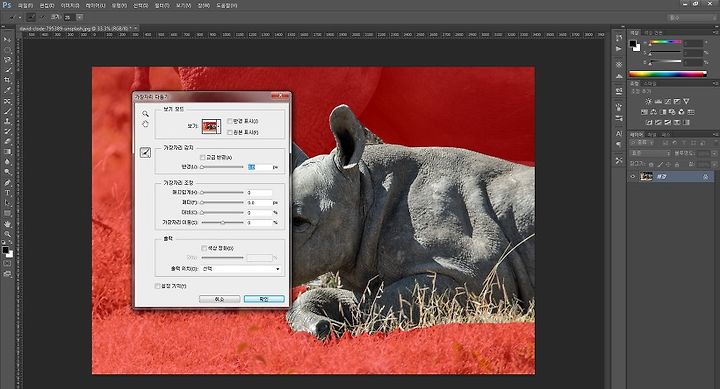Image resolution: width=720 pixels, height=389 pixels.
Task: Hide the background layer with eye icon
Action: pyautogui.click(x=633, y=177)
